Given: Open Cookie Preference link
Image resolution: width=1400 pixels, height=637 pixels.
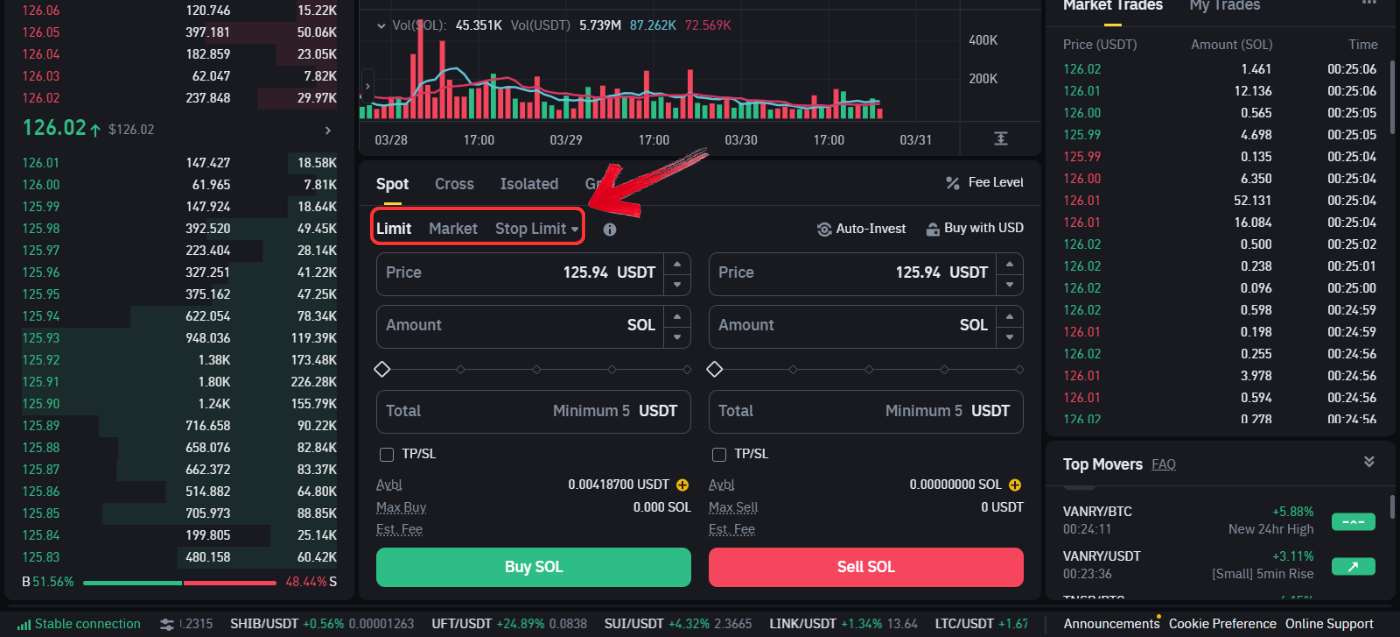Looking at the screenshot, I should 1222,624.
